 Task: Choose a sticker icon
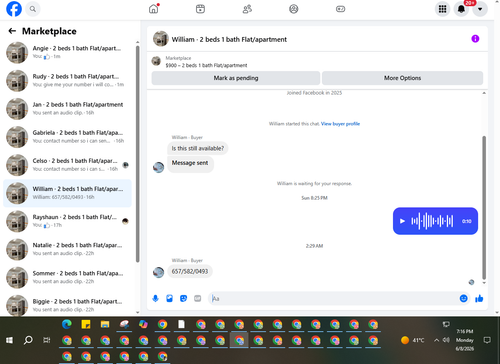(x=183, y=298)
